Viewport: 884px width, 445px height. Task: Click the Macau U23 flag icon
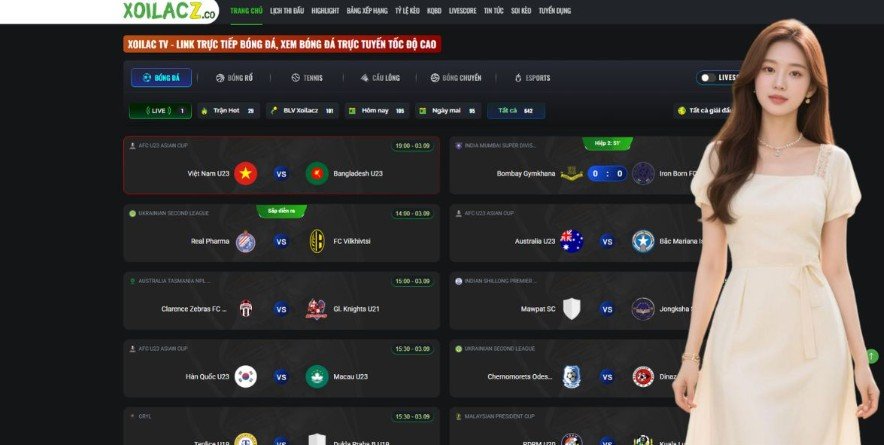click(x=317, y=377)
